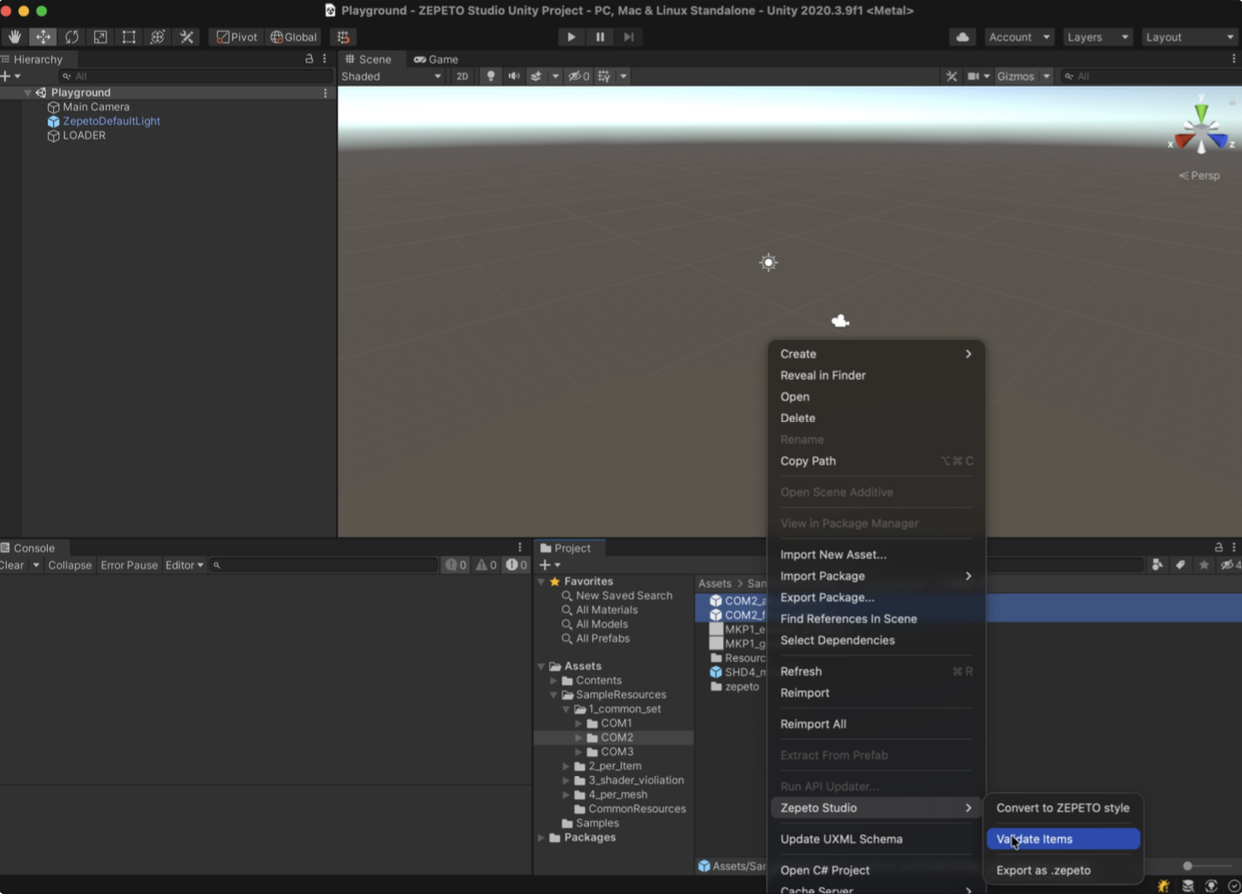This screenshot has height=896, width=1242.
Task: Select the Hand tool in the toolbar
Action: click(x=14, y=37)
